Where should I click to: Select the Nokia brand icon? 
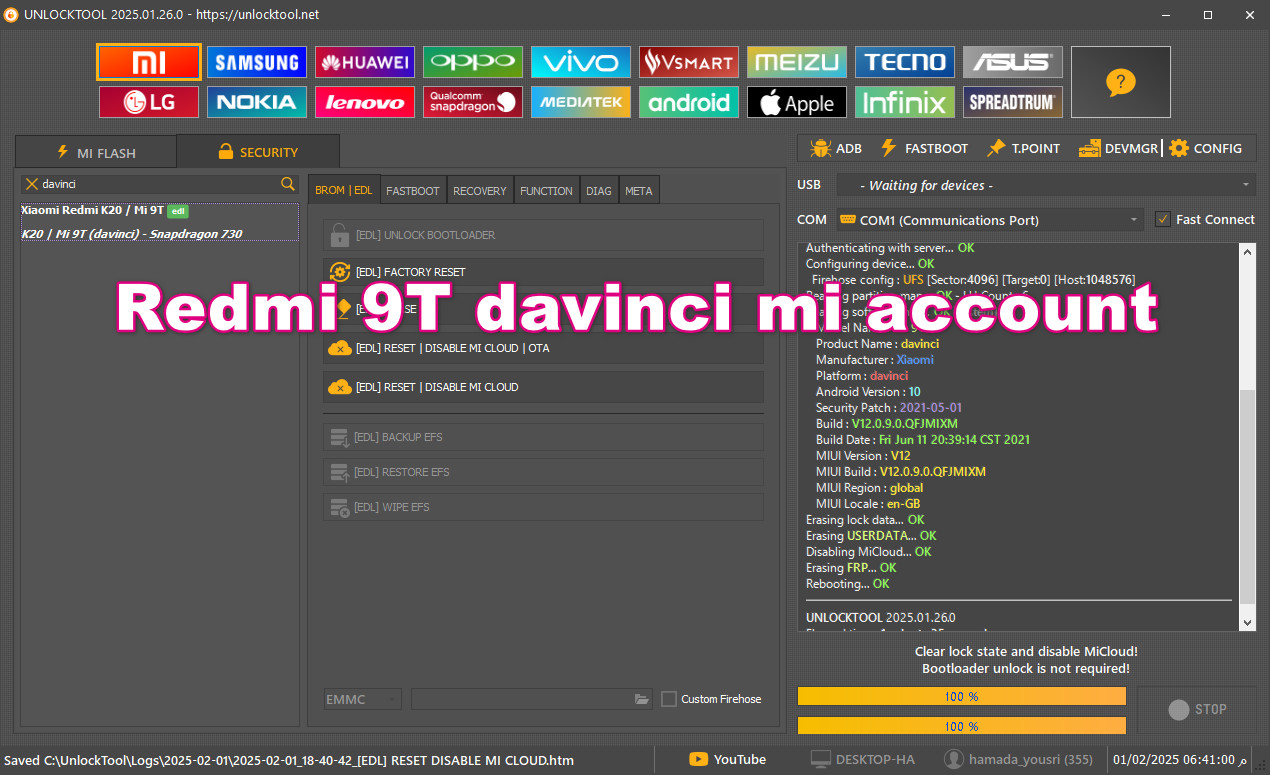pyautogui.click(x=257, y=102)
